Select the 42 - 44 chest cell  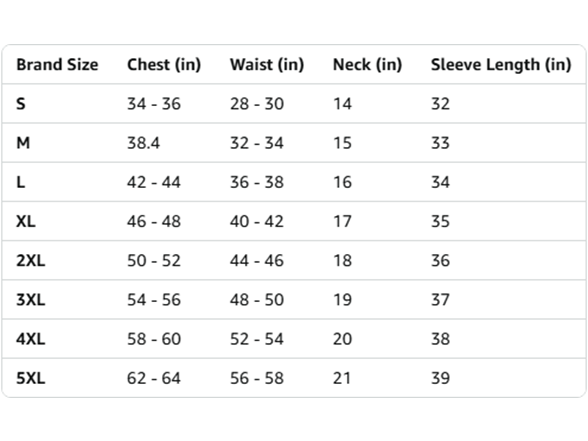coord(154,182)
